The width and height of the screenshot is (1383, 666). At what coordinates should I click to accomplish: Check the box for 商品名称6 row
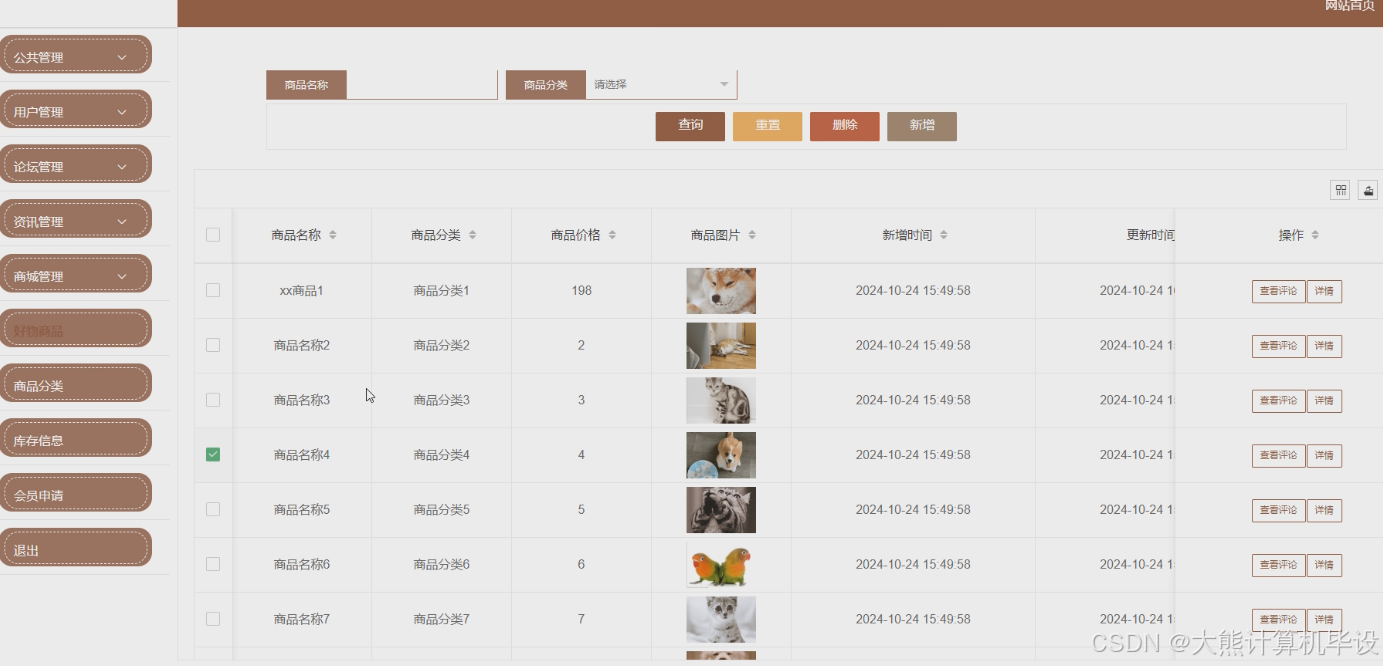[x=213, y=564]
